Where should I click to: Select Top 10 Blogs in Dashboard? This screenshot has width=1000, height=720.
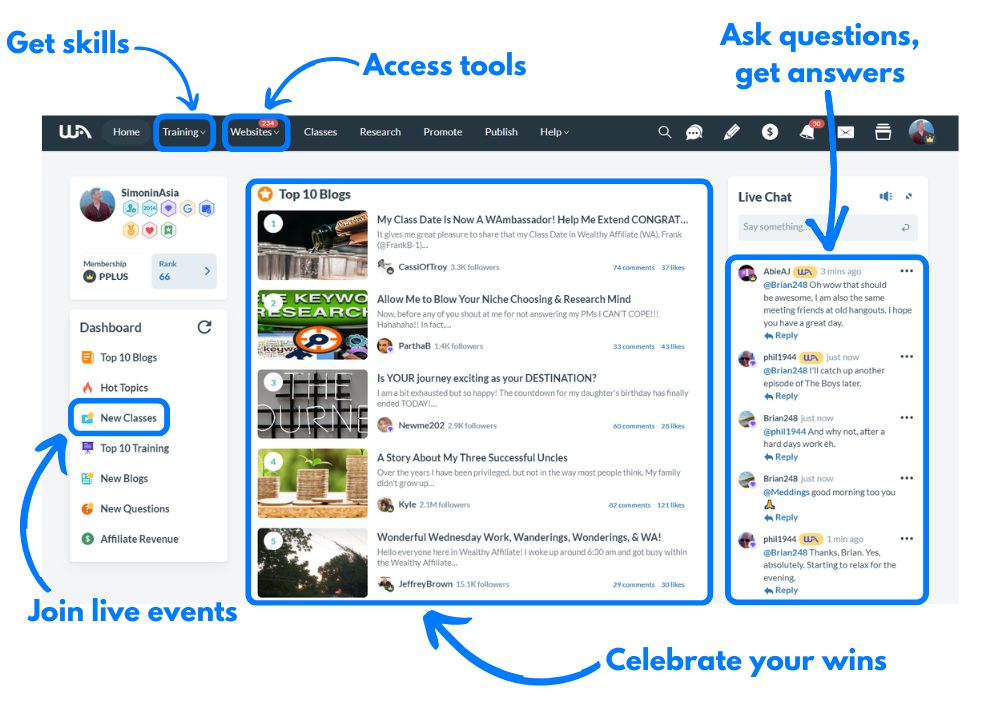tap(119, 358)
